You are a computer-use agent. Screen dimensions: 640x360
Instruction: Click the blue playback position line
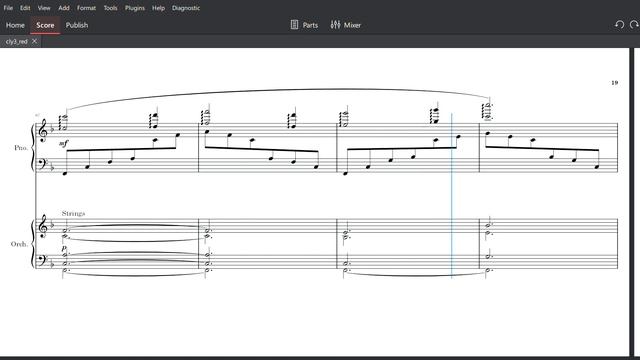point(451,196)
